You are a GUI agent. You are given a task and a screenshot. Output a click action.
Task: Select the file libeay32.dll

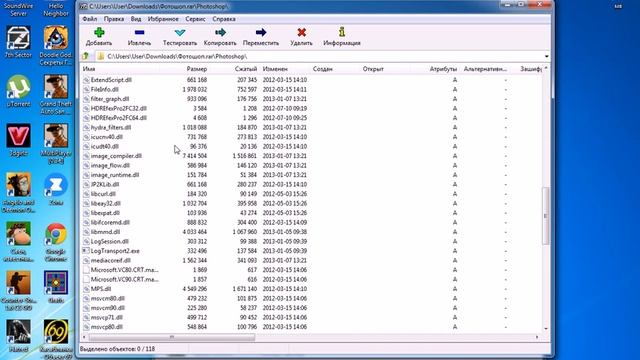pos(105,203)
